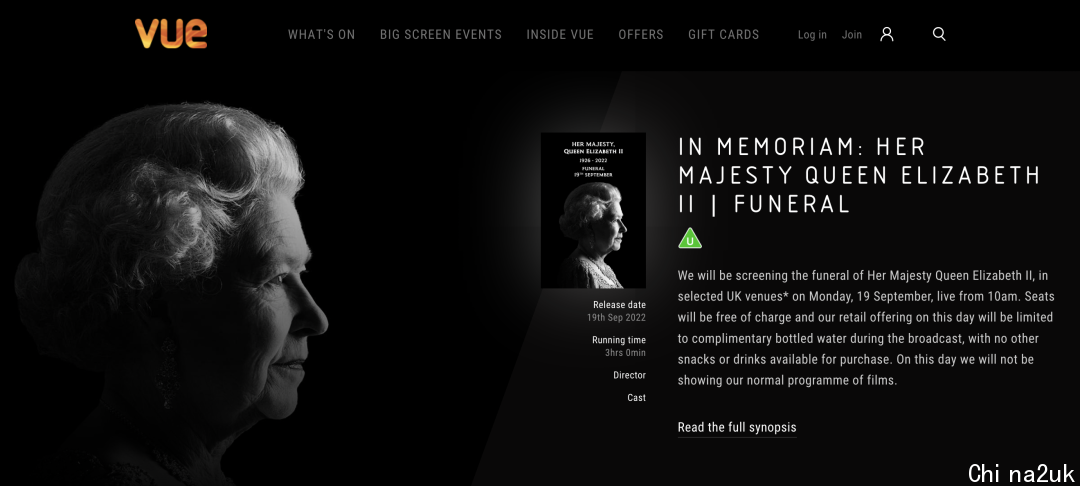The height and width of the screenshot is (486, 1080).
Task: Read the full synopsis link
Action: 737,427
